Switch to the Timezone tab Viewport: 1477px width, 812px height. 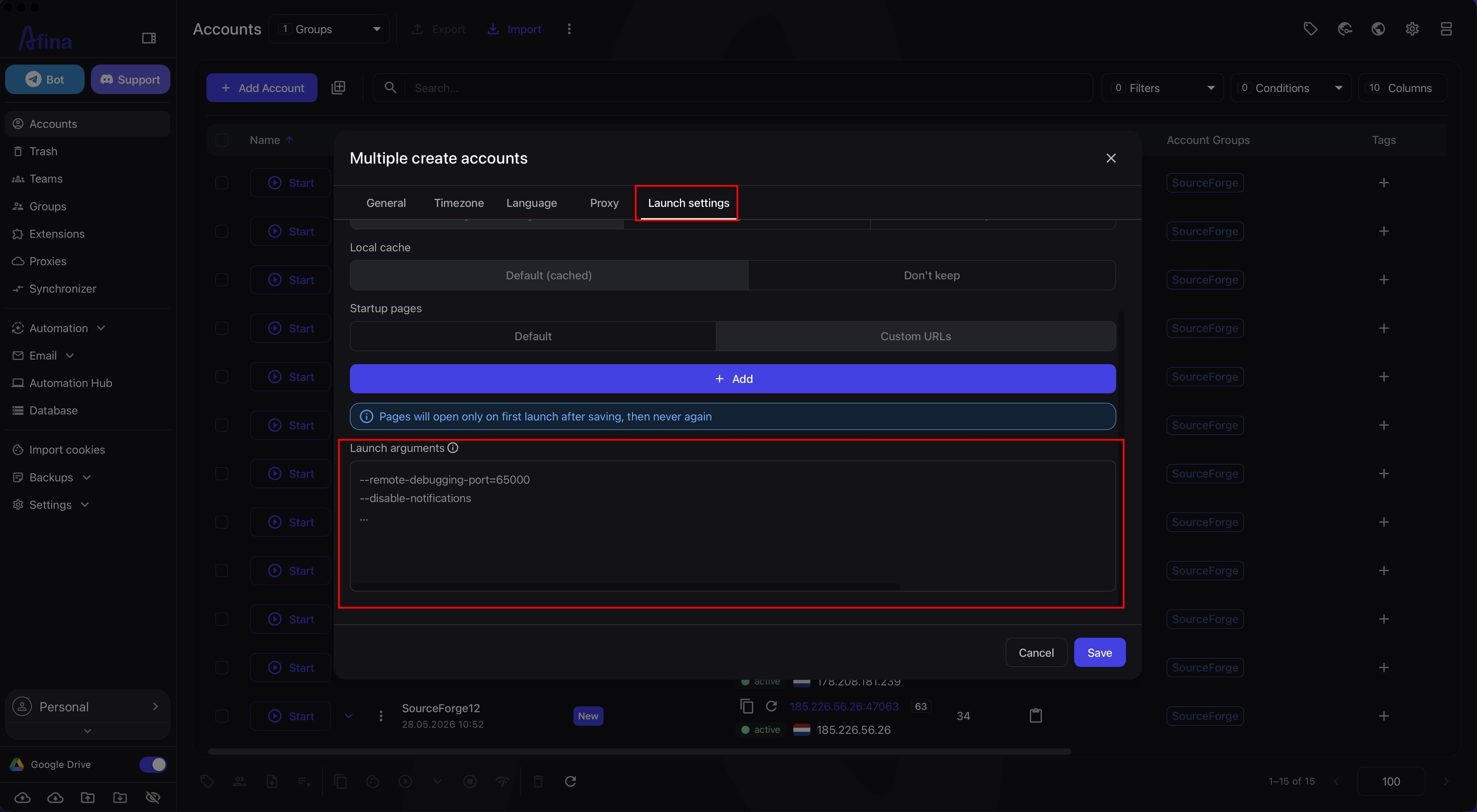459,203
